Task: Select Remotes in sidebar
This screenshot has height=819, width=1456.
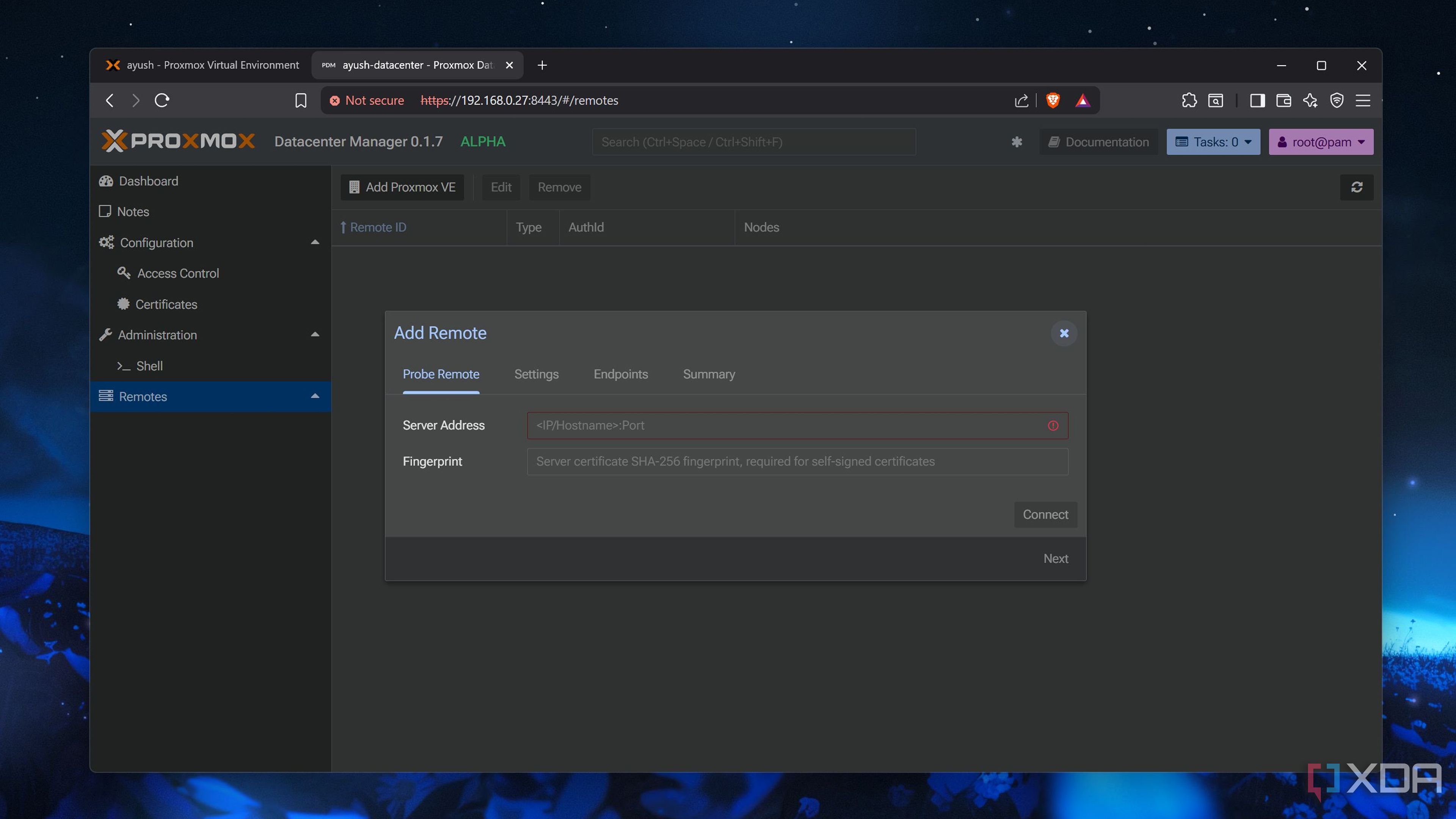Action: (x=210, y=397)
